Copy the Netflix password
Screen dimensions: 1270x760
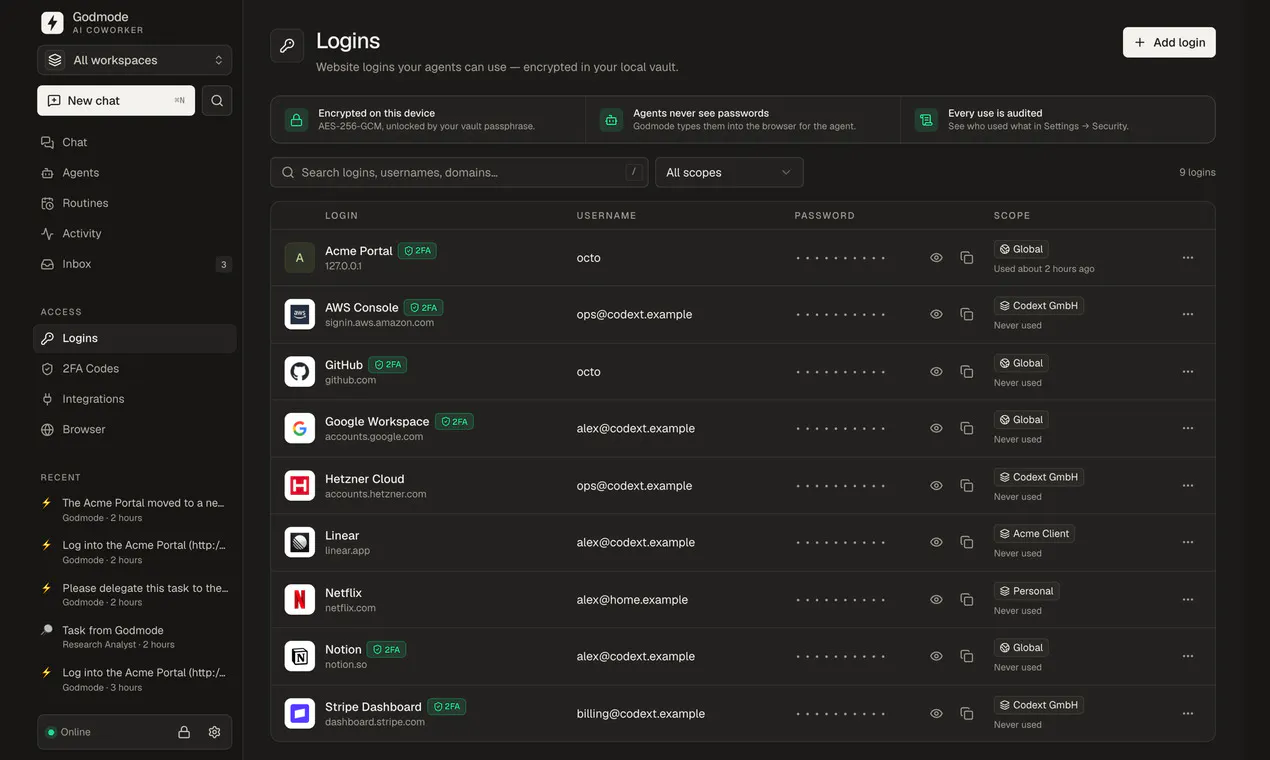[967, 600]
